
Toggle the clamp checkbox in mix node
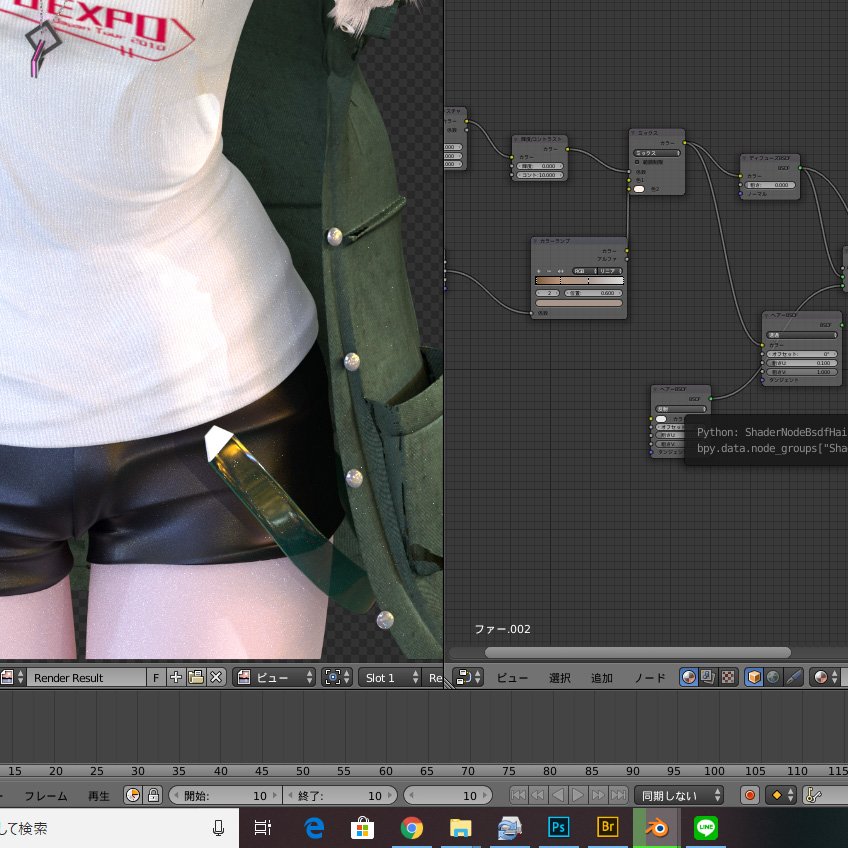(x=637, y=162)
